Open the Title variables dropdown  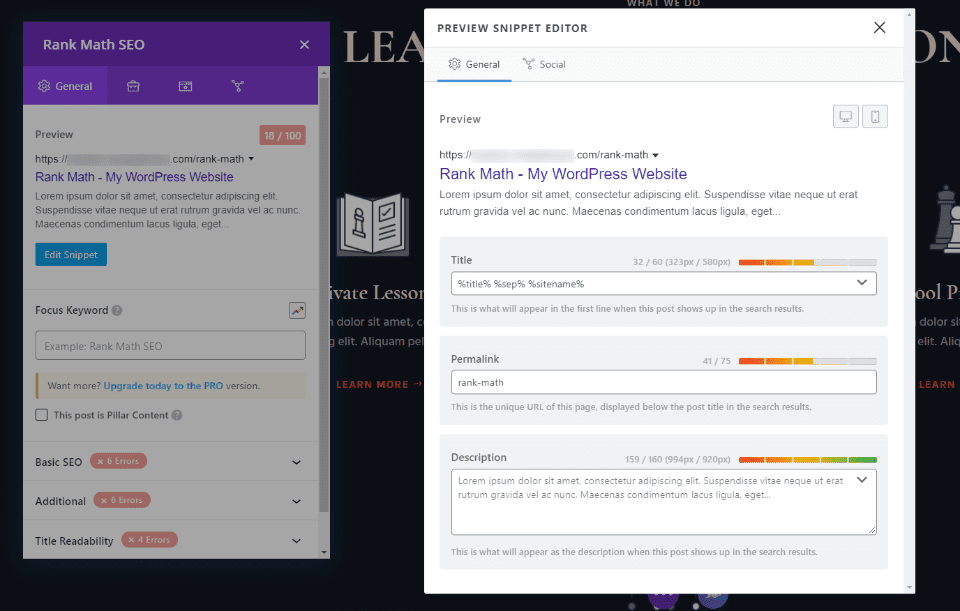point(861,283)
